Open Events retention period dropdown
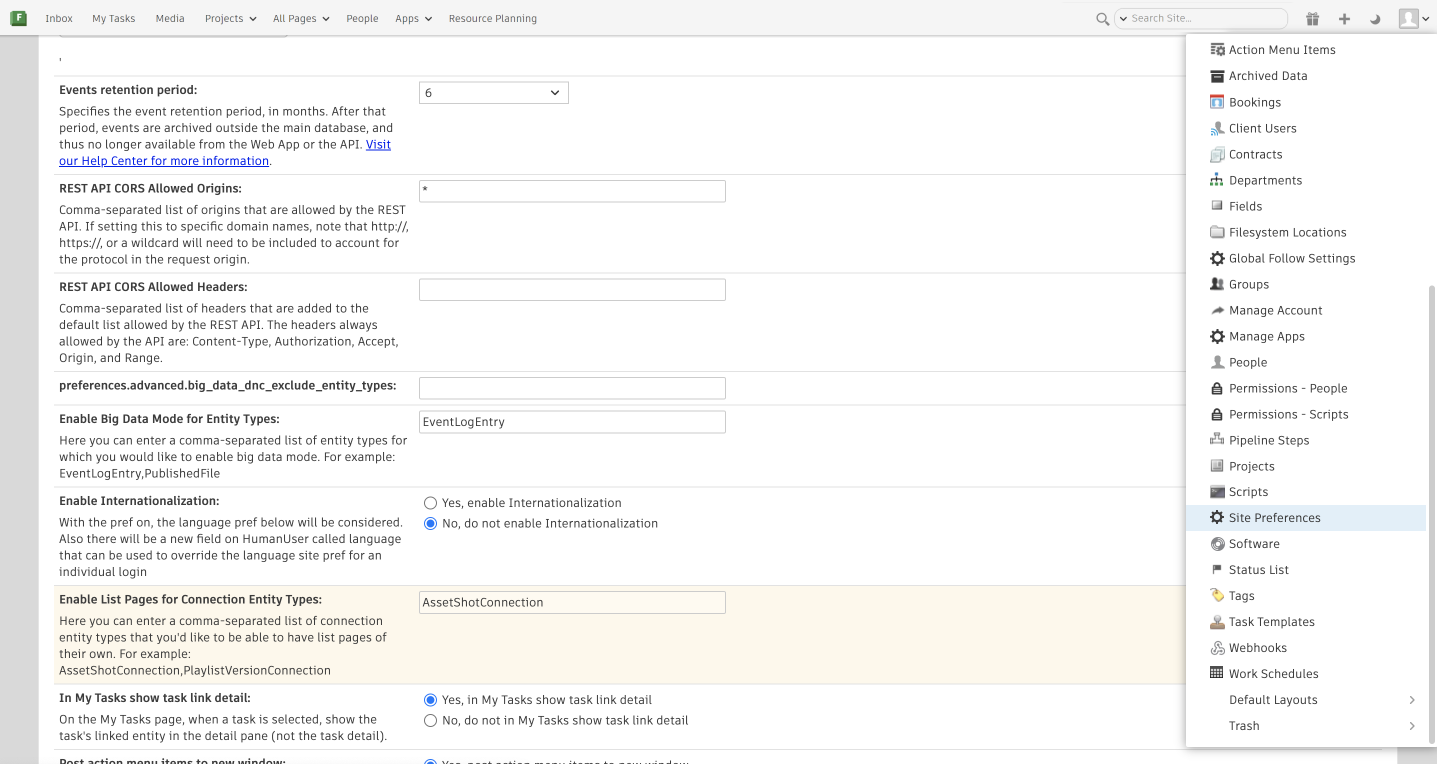Image resolution: width=1437 pixels, height=764 pixels. click(x=493, y=93)
